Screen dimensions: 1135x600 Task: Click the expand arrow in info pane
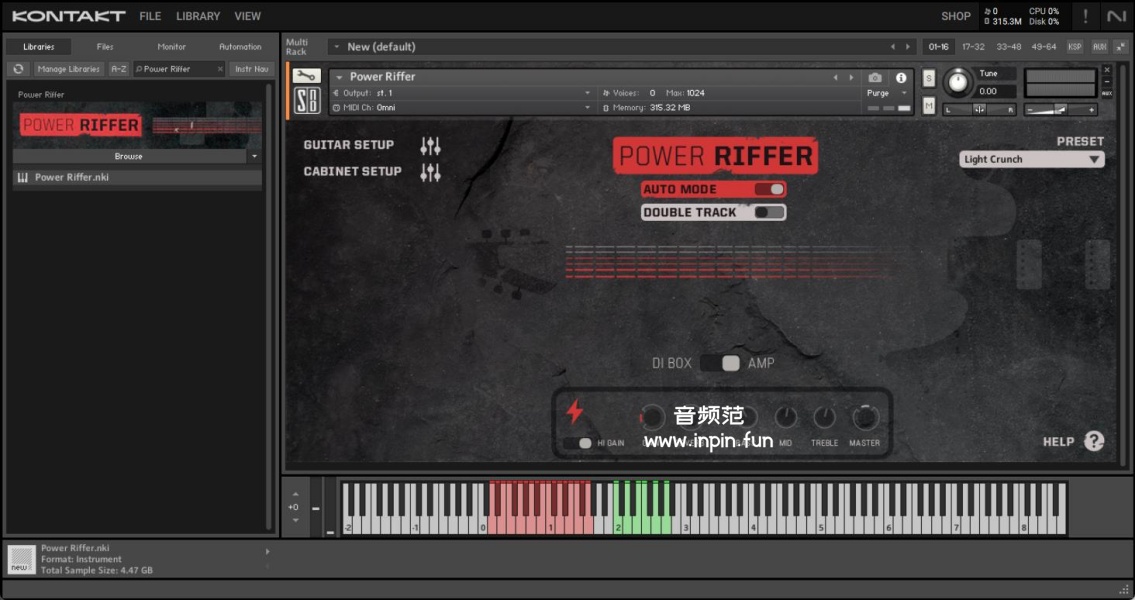click(267, 552)
